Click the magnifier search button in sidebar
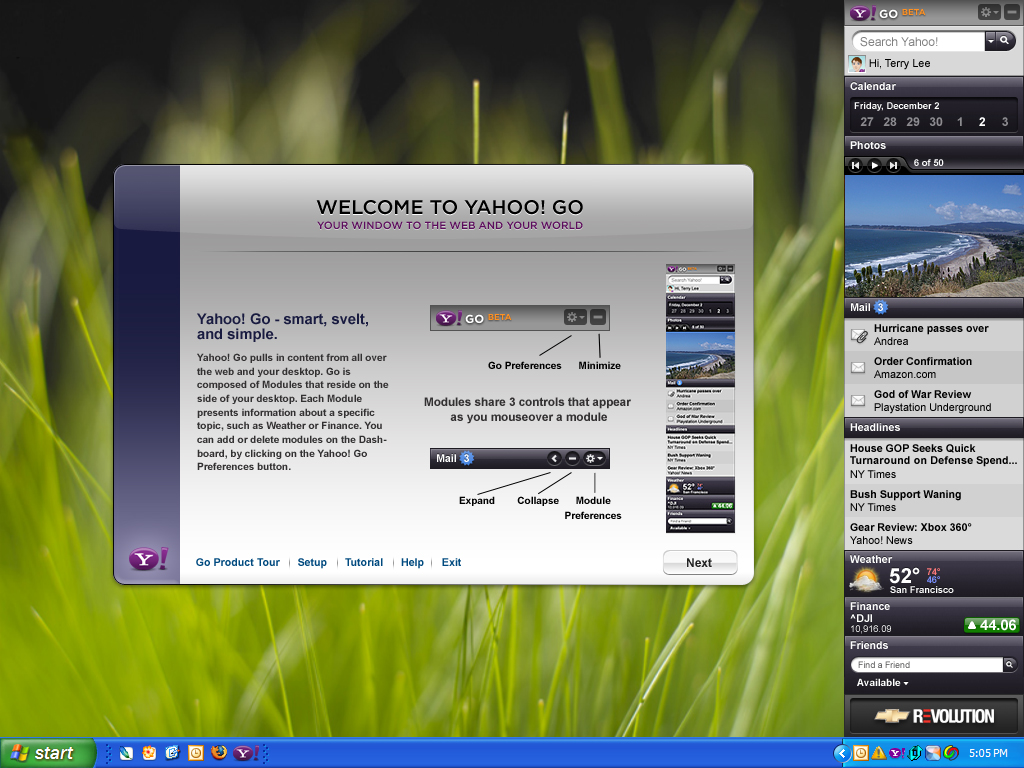The width and height of the screenshot is (1024, 768). (1005, 41)
